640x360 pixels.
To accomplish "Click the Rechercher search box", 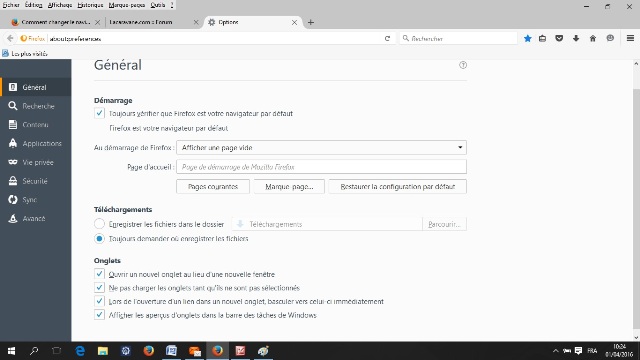I will pos(458,38).
